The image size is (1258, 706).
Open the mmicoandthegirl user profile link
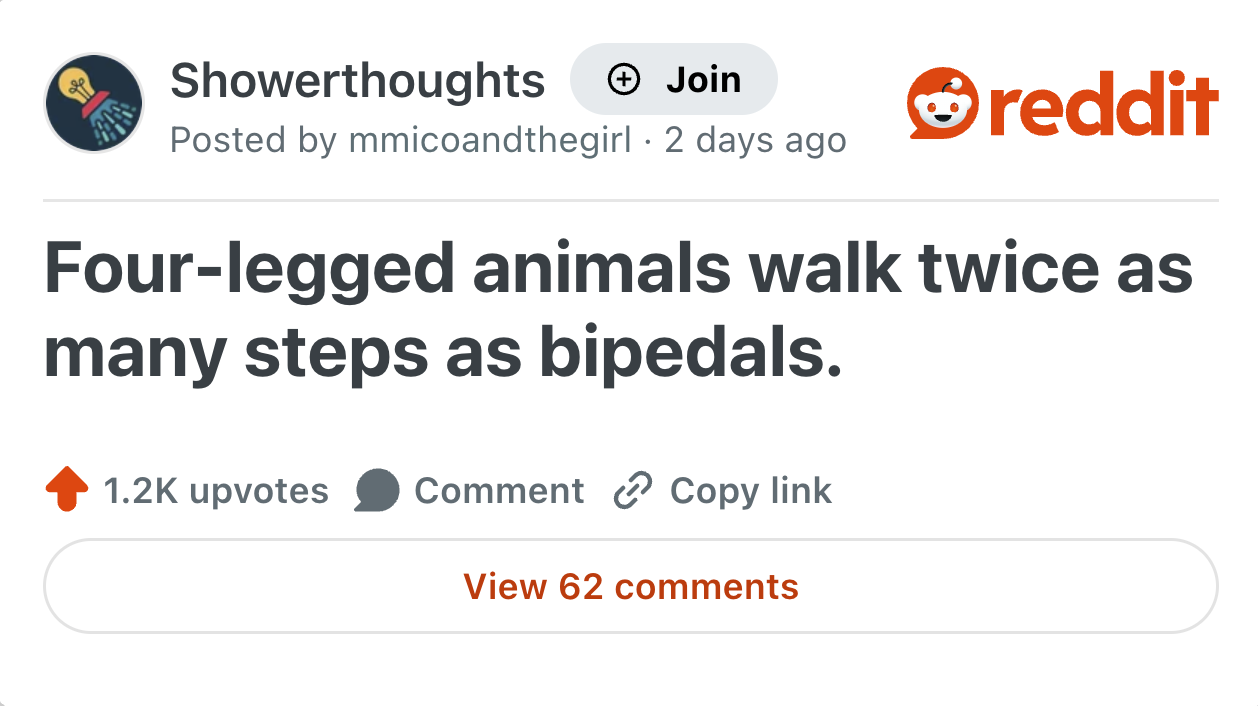tap(490, 140)
